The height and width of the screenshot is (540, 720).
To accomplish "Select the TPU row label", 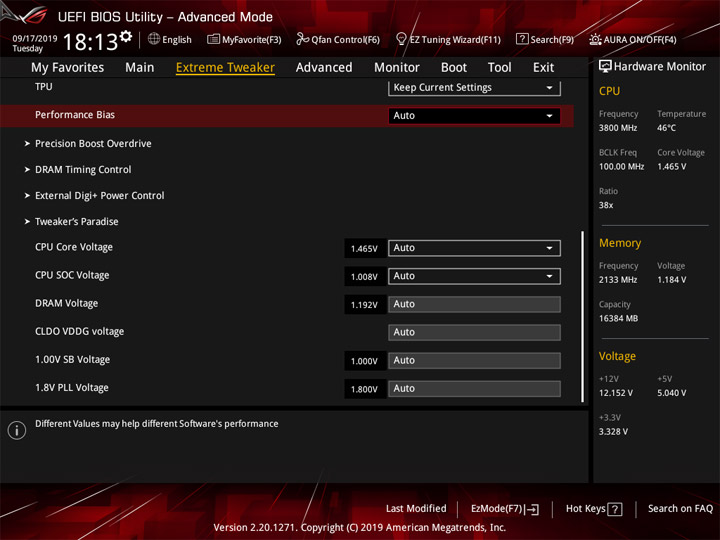I will pos(44,87).
